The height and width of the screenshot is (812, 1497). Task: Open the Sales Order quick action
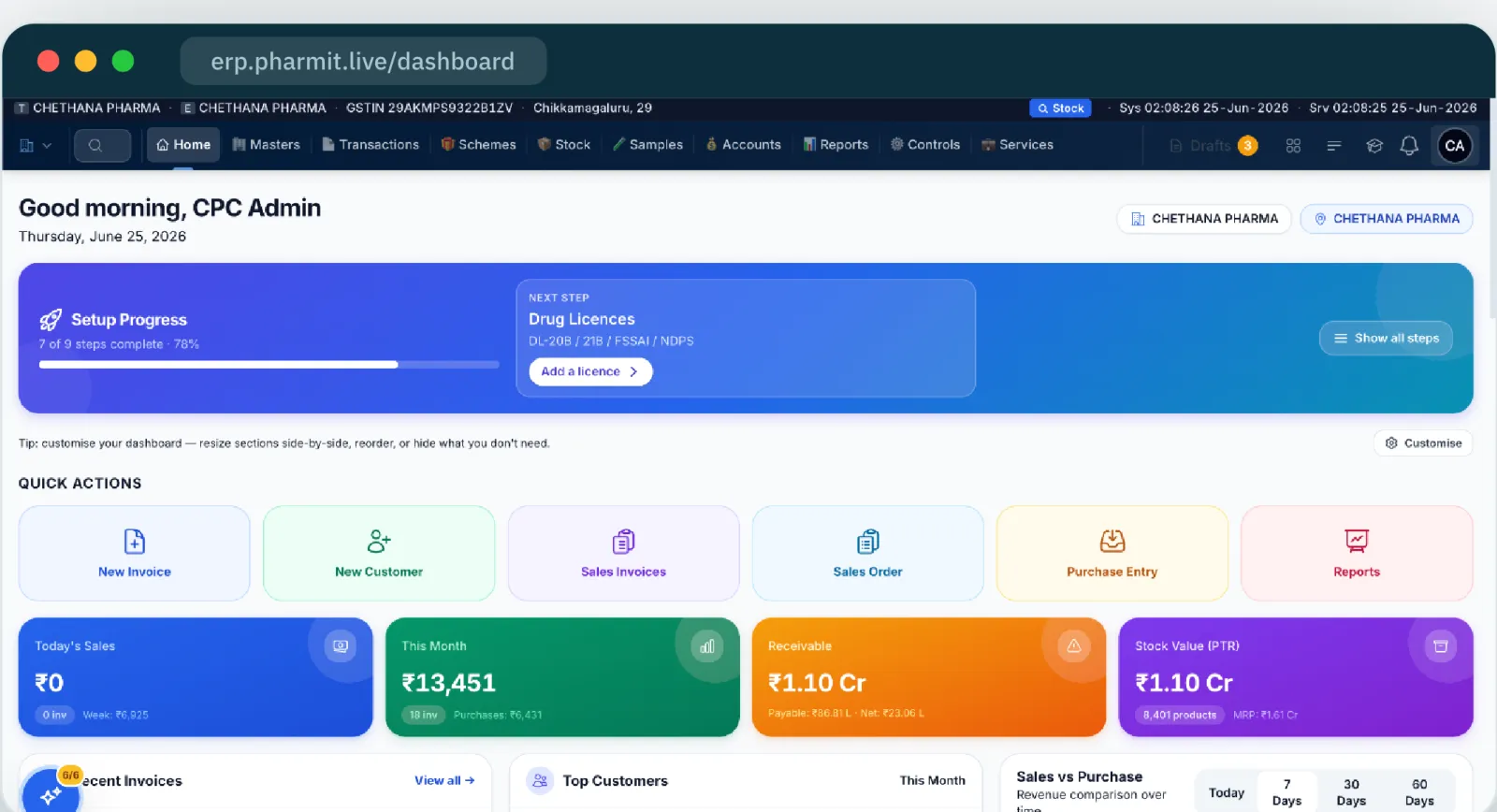868,554
